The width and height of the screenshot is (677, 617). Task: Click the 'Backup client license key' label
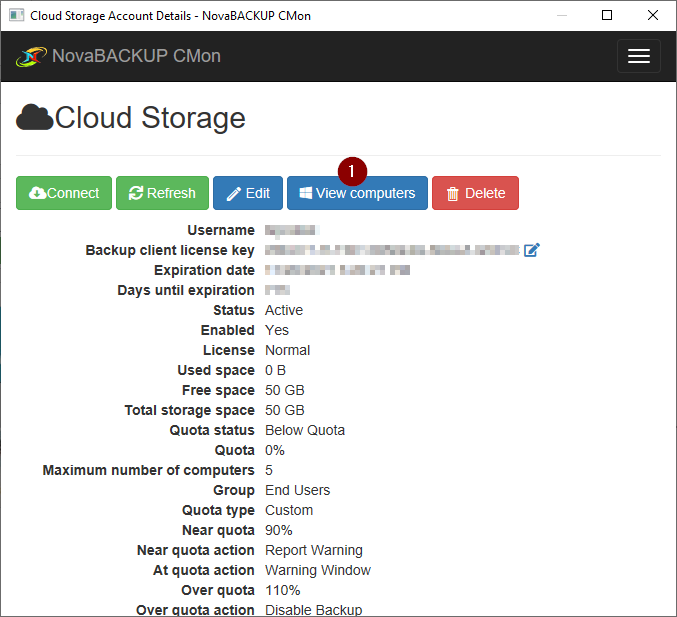click(170, 250)
